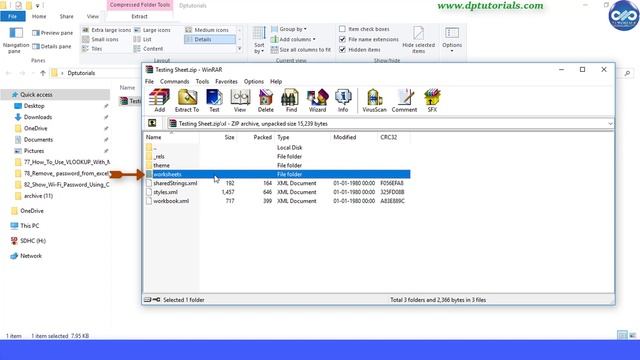This screenshot has width=640, height=360.
Task: Click the Navigation pane icon in Explorer
Action: tap(16, 40)
